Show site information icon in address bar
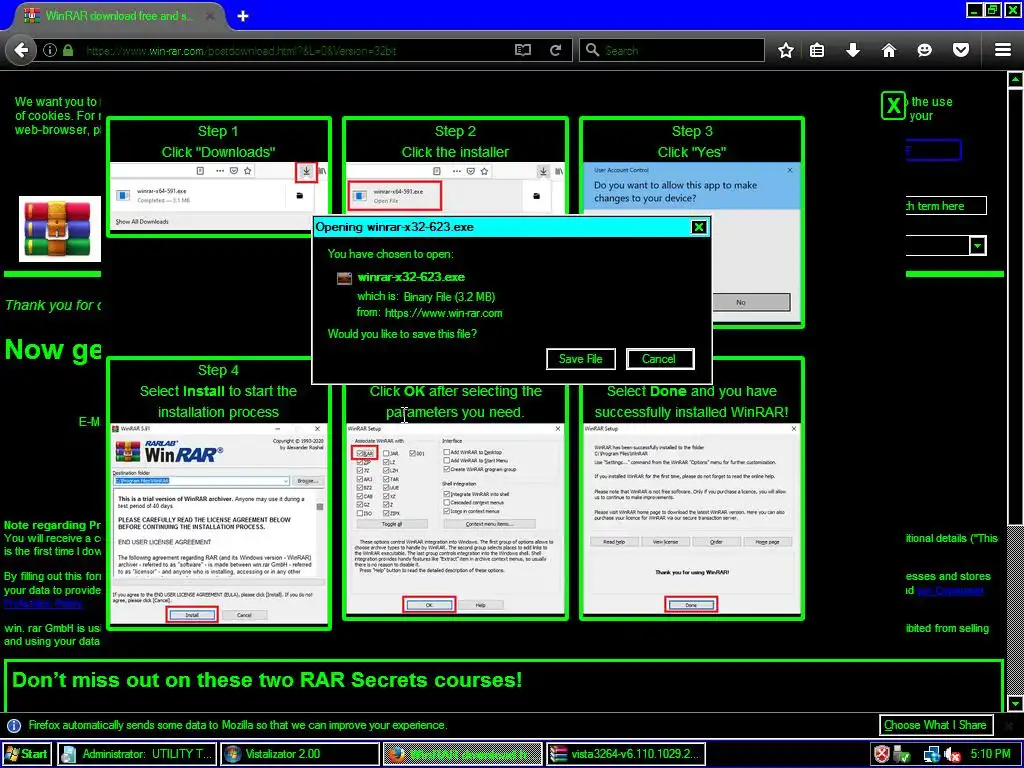The height and width of the screenshot is (768, 1024). (50, 50)
